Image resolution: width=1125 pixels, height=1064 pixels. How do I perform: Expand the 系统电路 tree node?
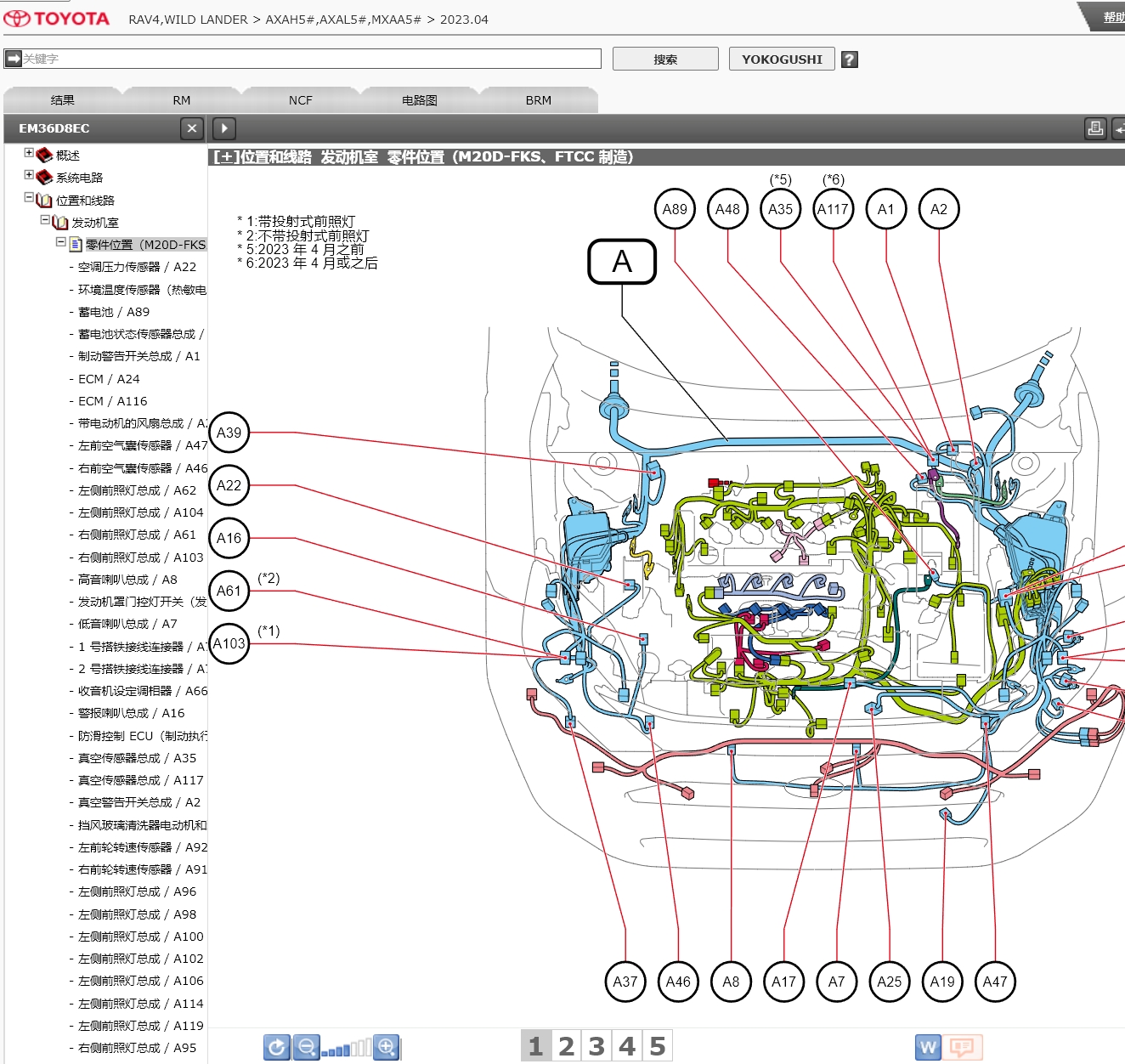coord(29,175)
